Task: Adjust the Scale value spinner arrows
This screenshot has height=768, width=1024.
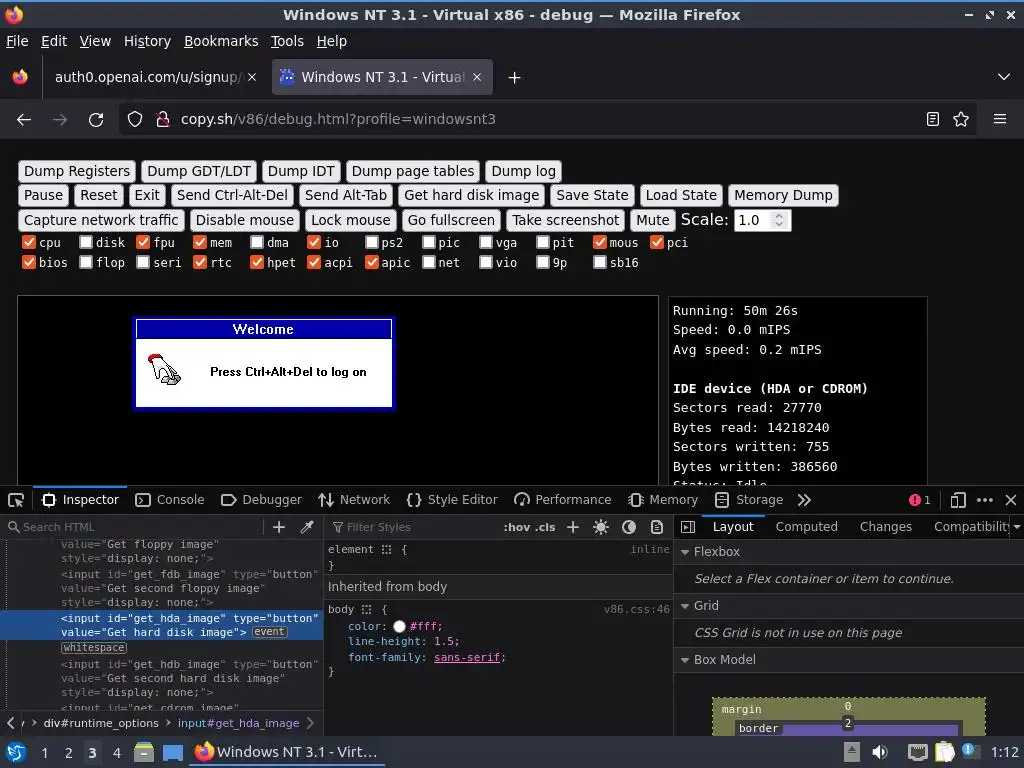Action: [778, 220]
